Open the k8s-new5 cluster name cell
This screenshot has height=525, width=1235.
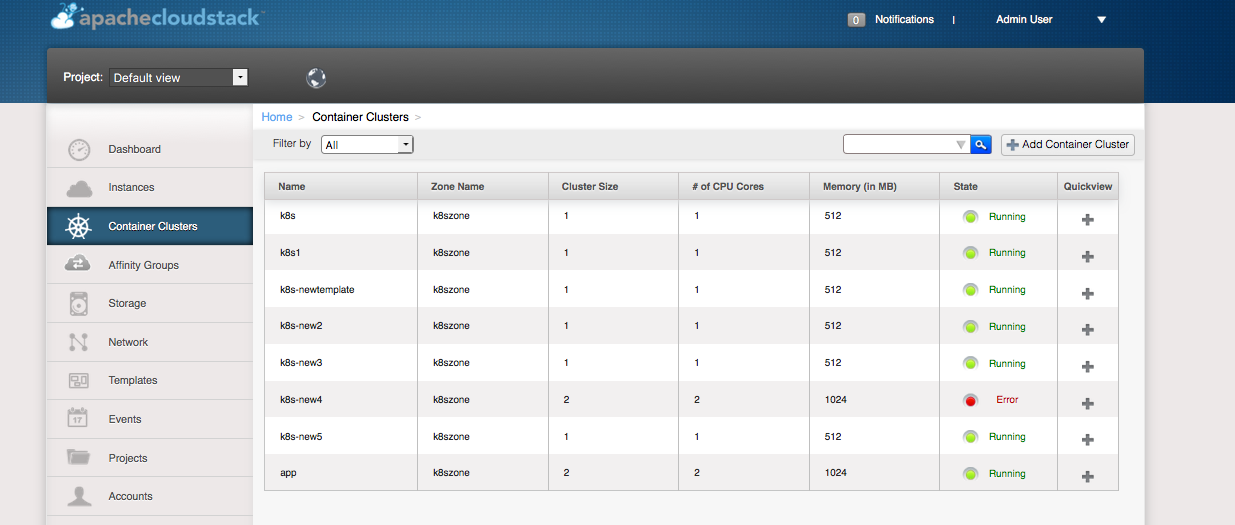tap(341, 437)
